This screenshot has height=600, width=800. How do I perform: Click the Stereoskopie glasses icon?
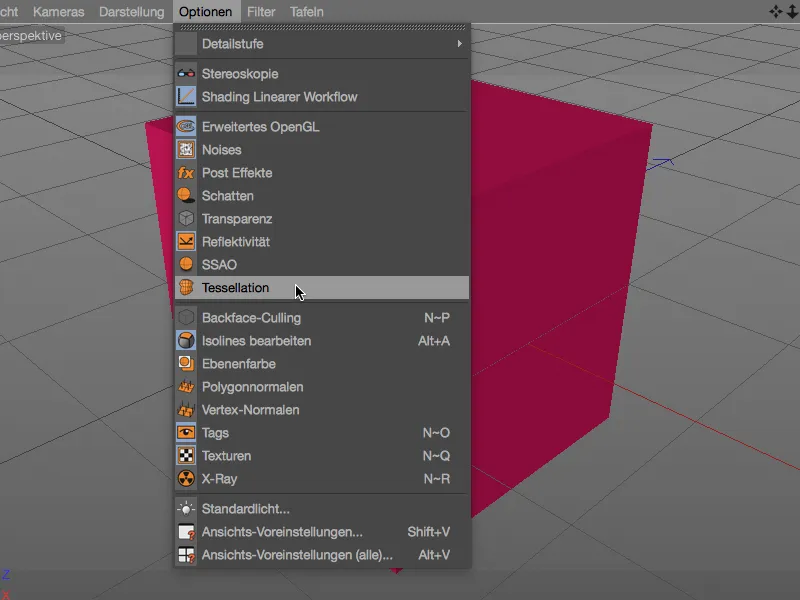[186, 73]
